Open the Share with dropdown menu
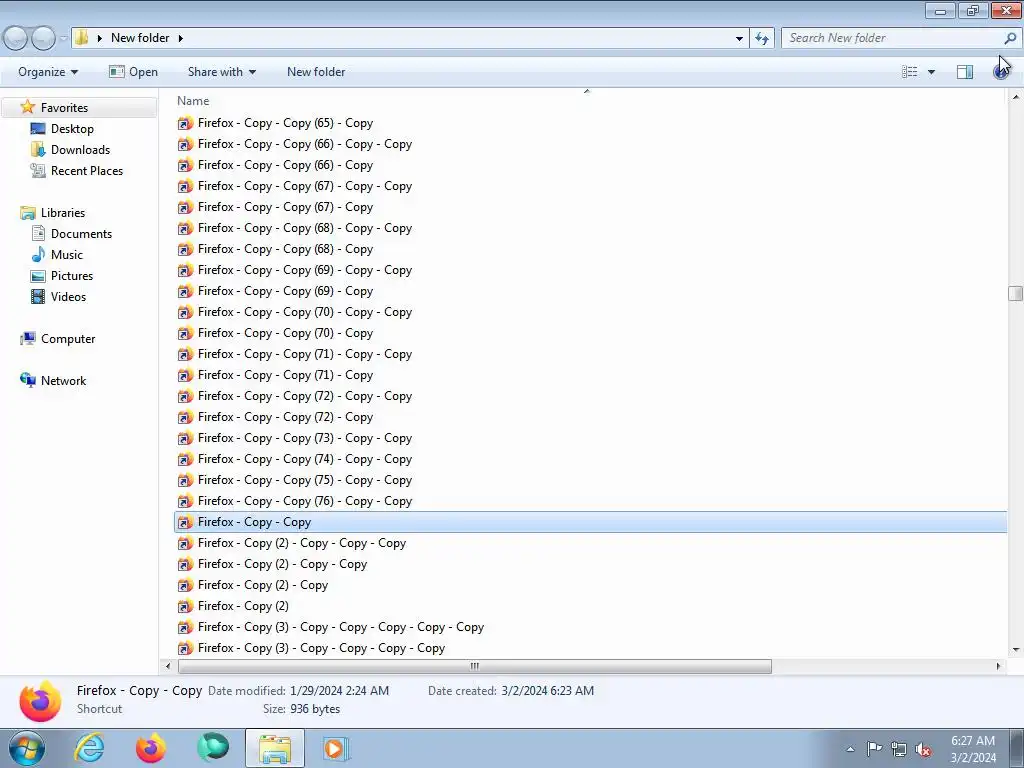This screenshot has height=768, width=1024. point(221,72)
